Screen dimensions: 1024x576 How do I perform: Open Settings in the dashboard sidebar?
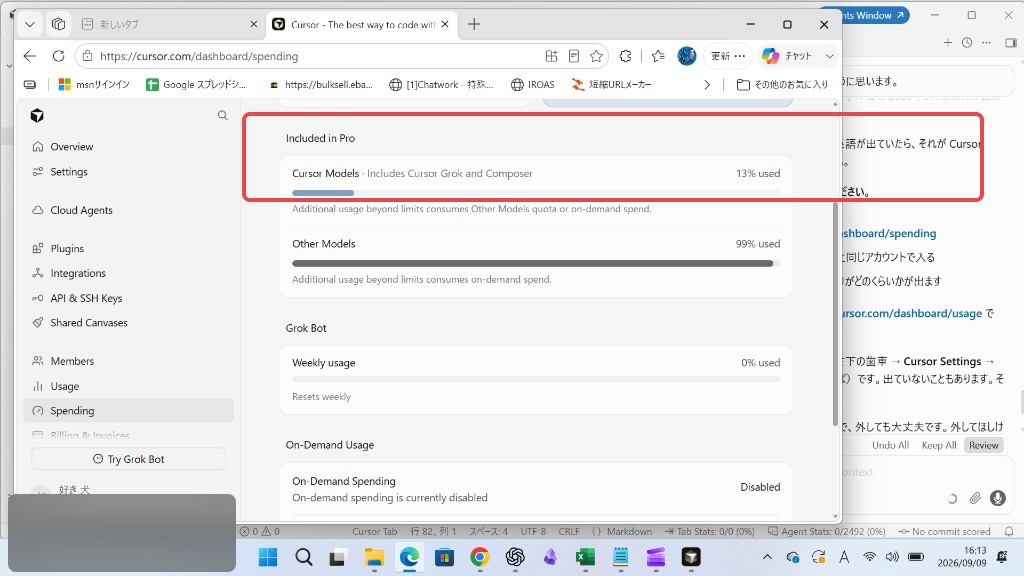[x=129, y=172]
